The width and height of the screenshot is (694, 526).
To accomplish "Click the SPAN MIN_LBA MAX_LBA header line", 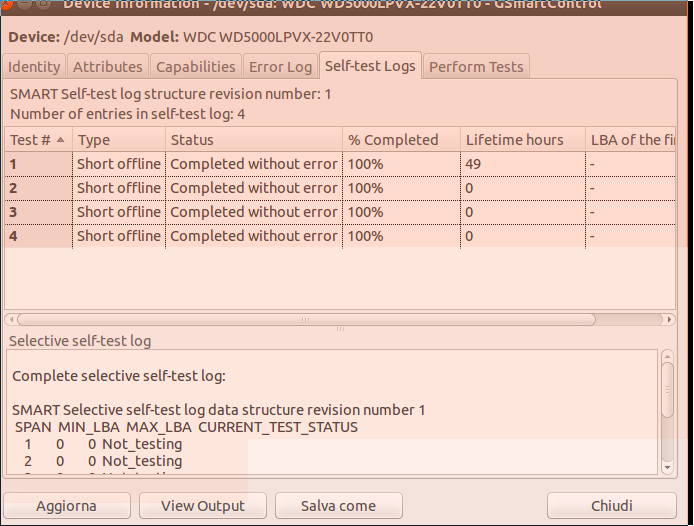I will click(x=186, y=427).
